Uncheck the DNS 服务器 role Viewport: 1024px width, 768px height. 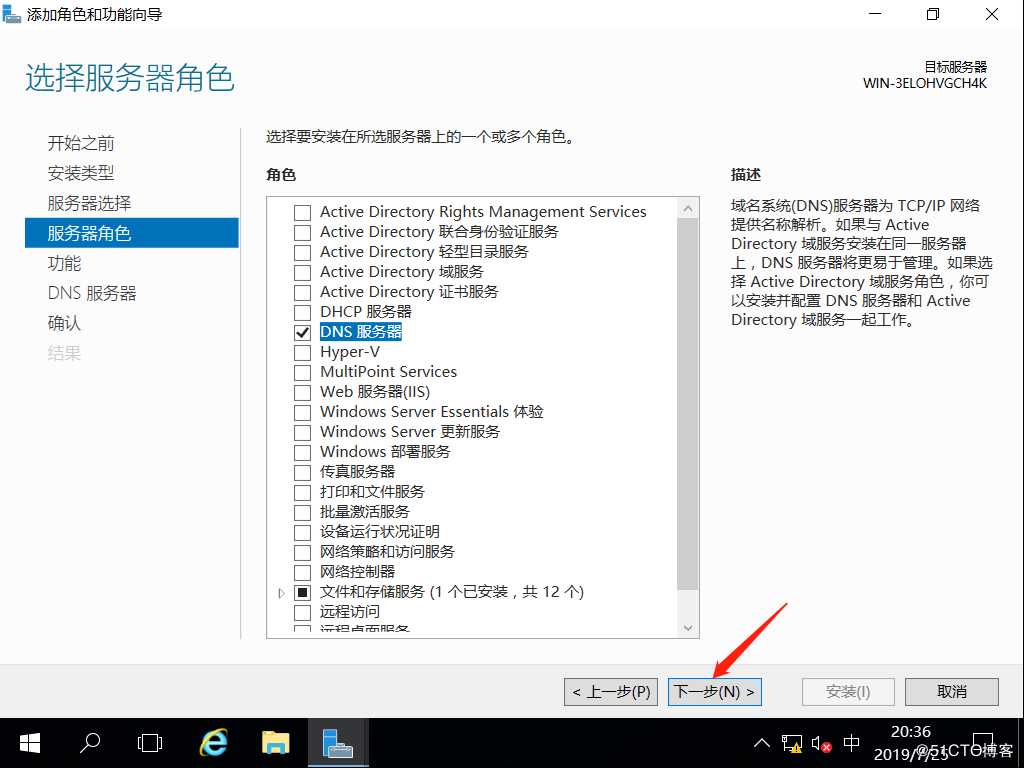coord(302,332)
